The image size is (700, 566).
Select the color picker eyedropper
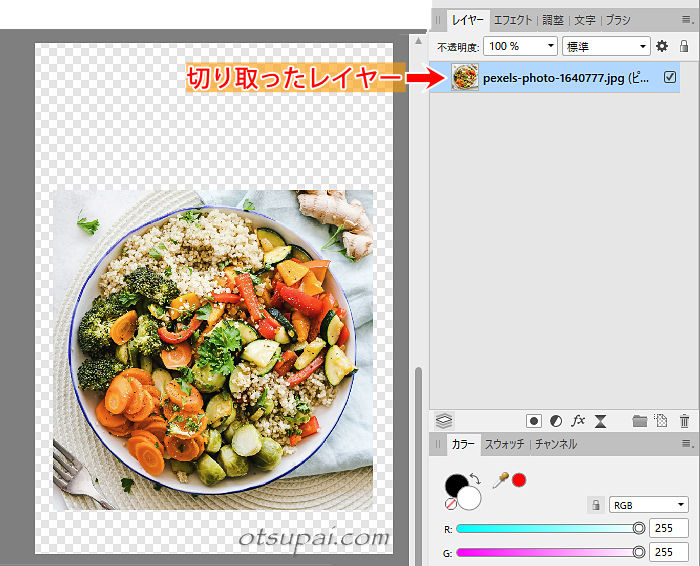click(x=500, y=481)
